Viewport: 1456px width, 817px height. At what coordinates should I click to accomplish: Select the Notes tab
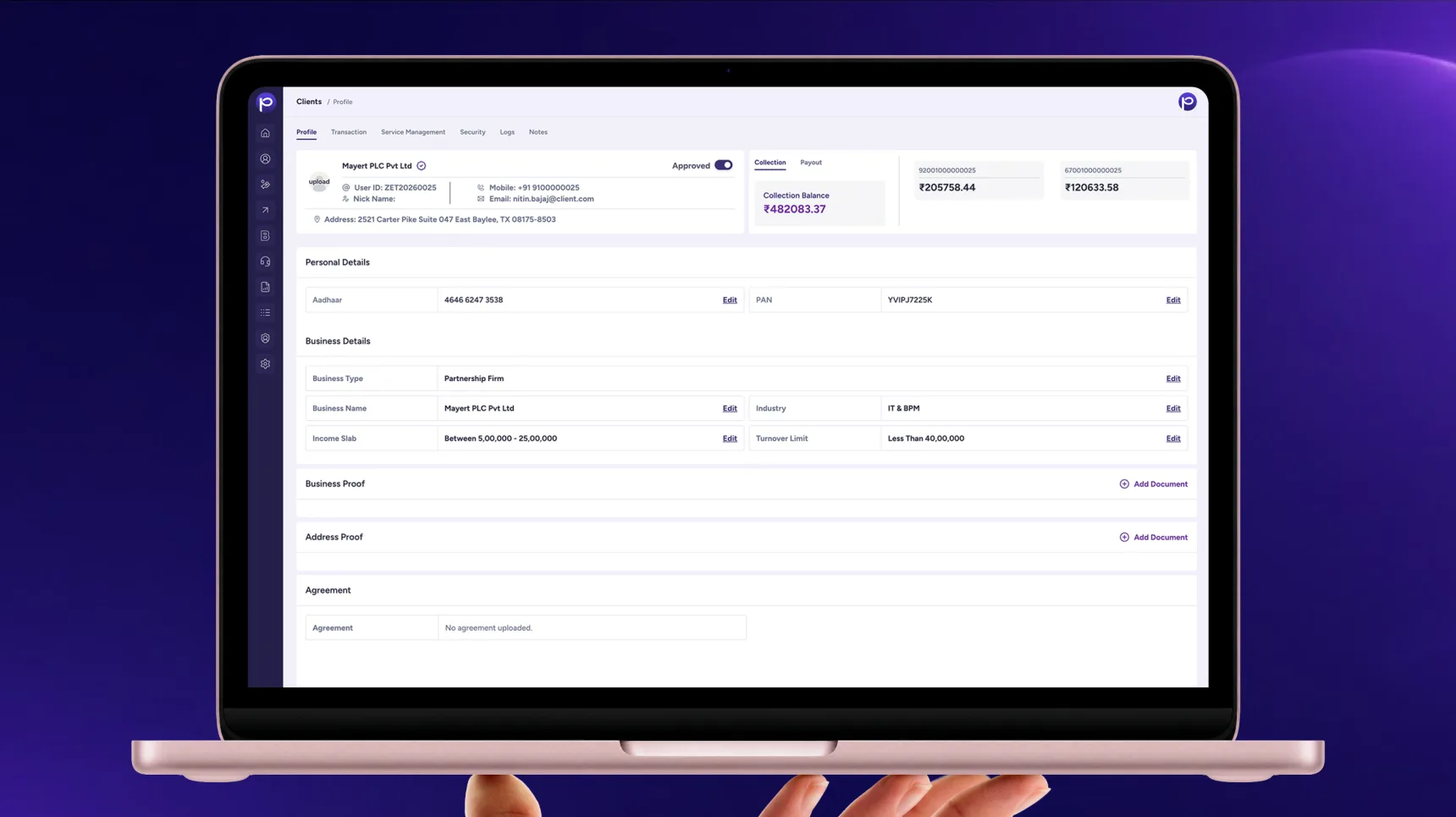pos(538,132)
